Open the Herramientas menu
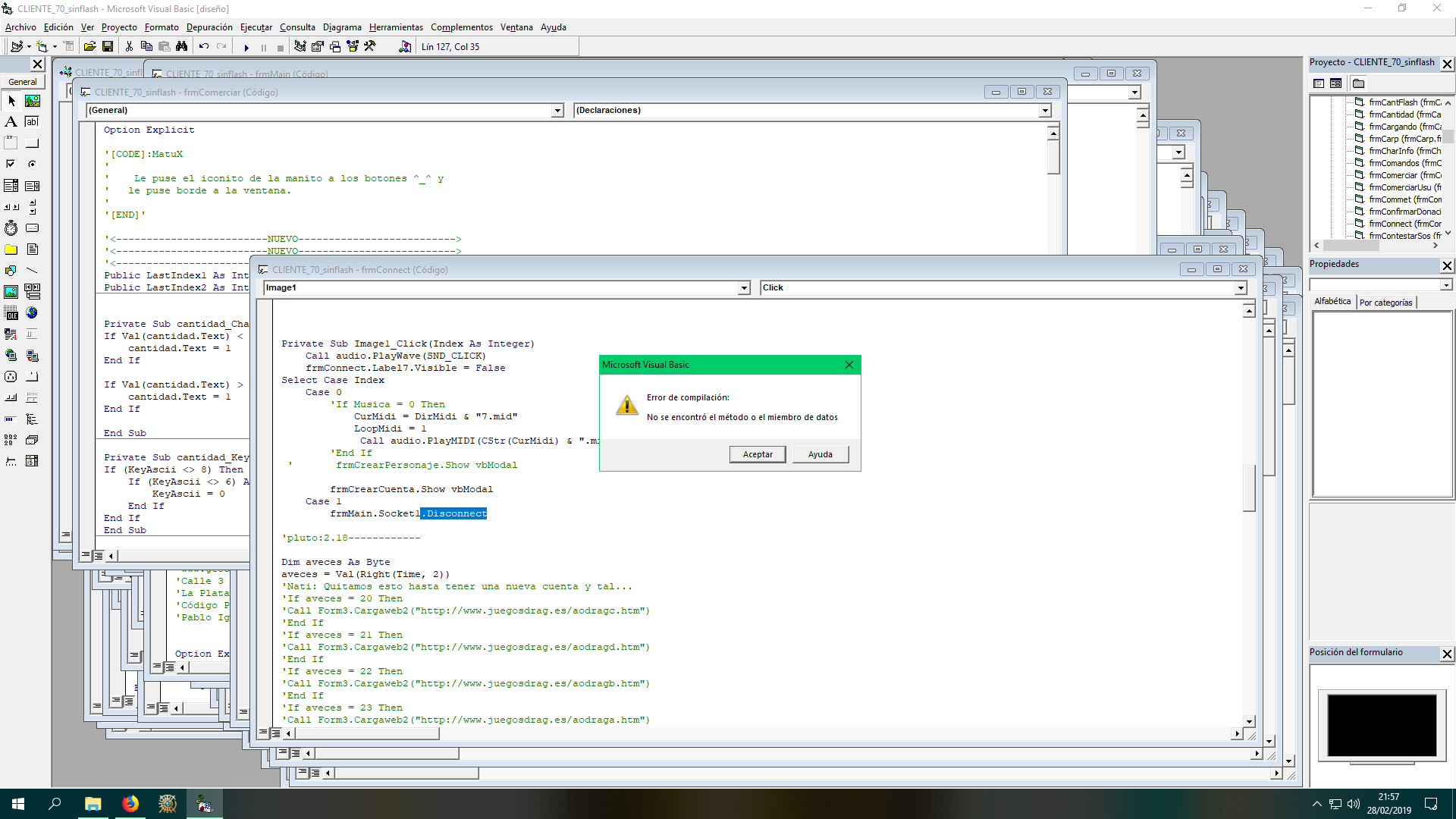Screen dimensions: 1456x819 [x=396, y=27]
